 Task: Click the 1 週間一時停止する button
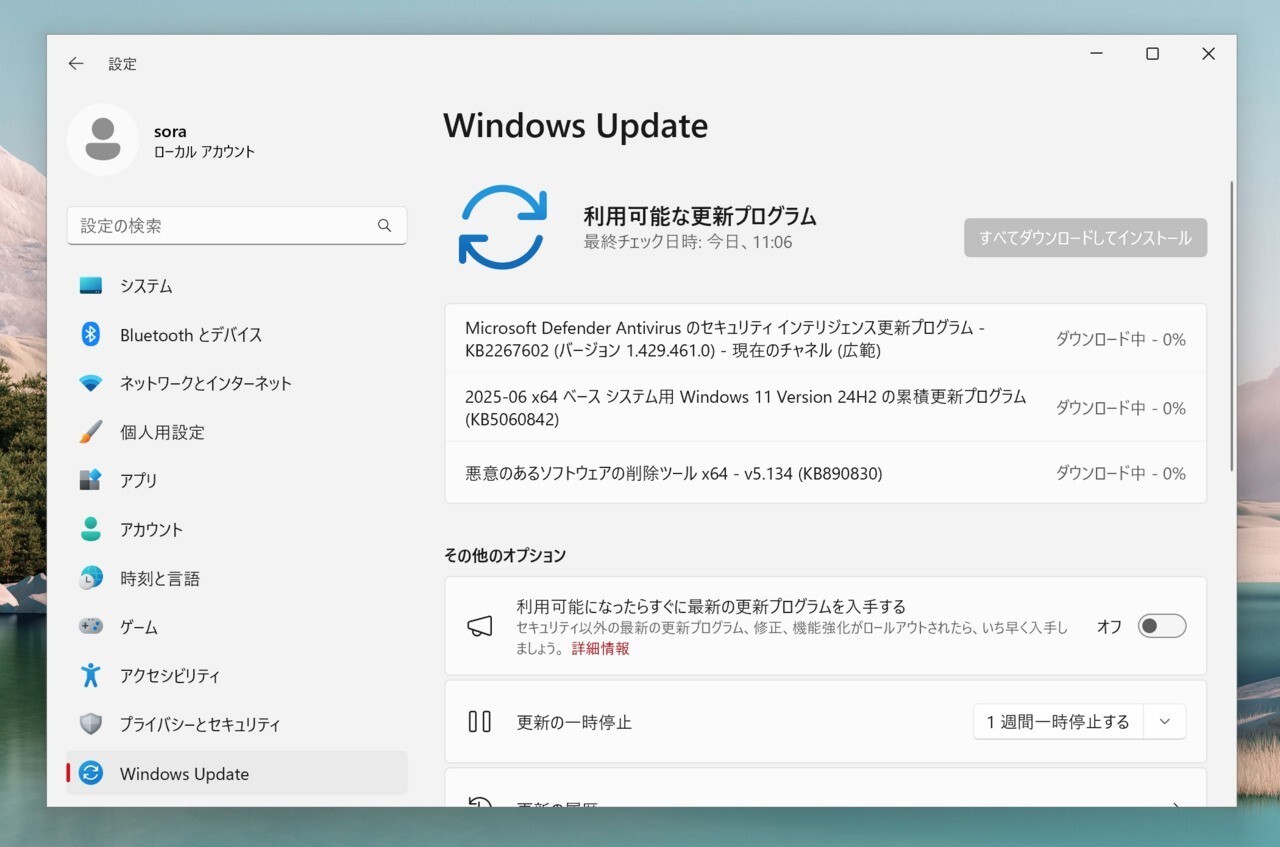[x=1058, y=722]
